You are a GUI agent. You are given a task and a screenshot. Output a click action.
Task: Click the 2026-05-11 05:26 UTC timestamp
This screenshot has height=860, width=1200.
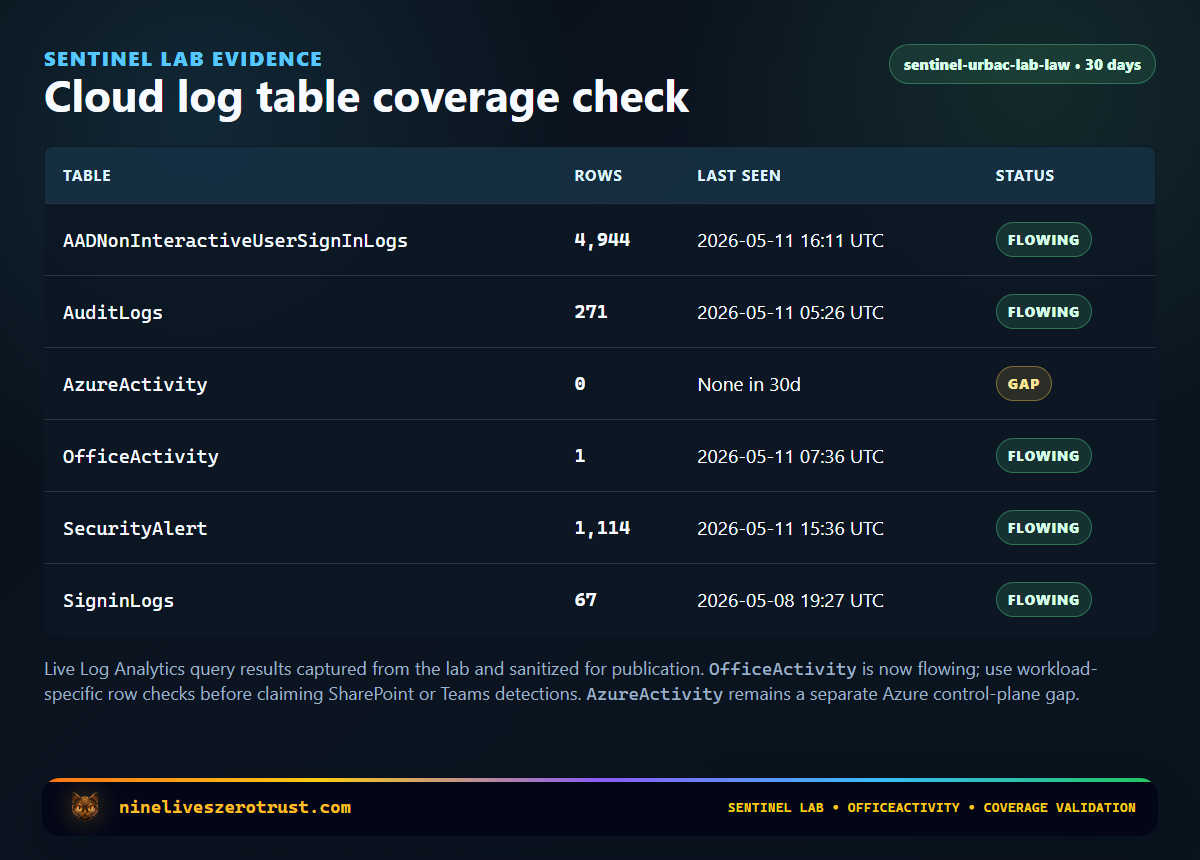coord(791,313)
